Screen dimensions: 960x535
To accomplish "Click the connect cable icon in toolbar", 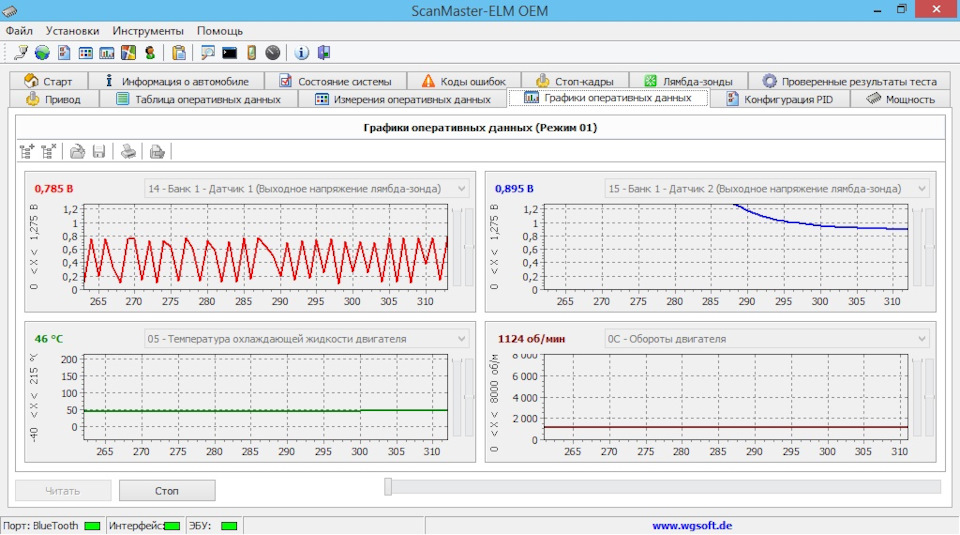I will [21, 52].
